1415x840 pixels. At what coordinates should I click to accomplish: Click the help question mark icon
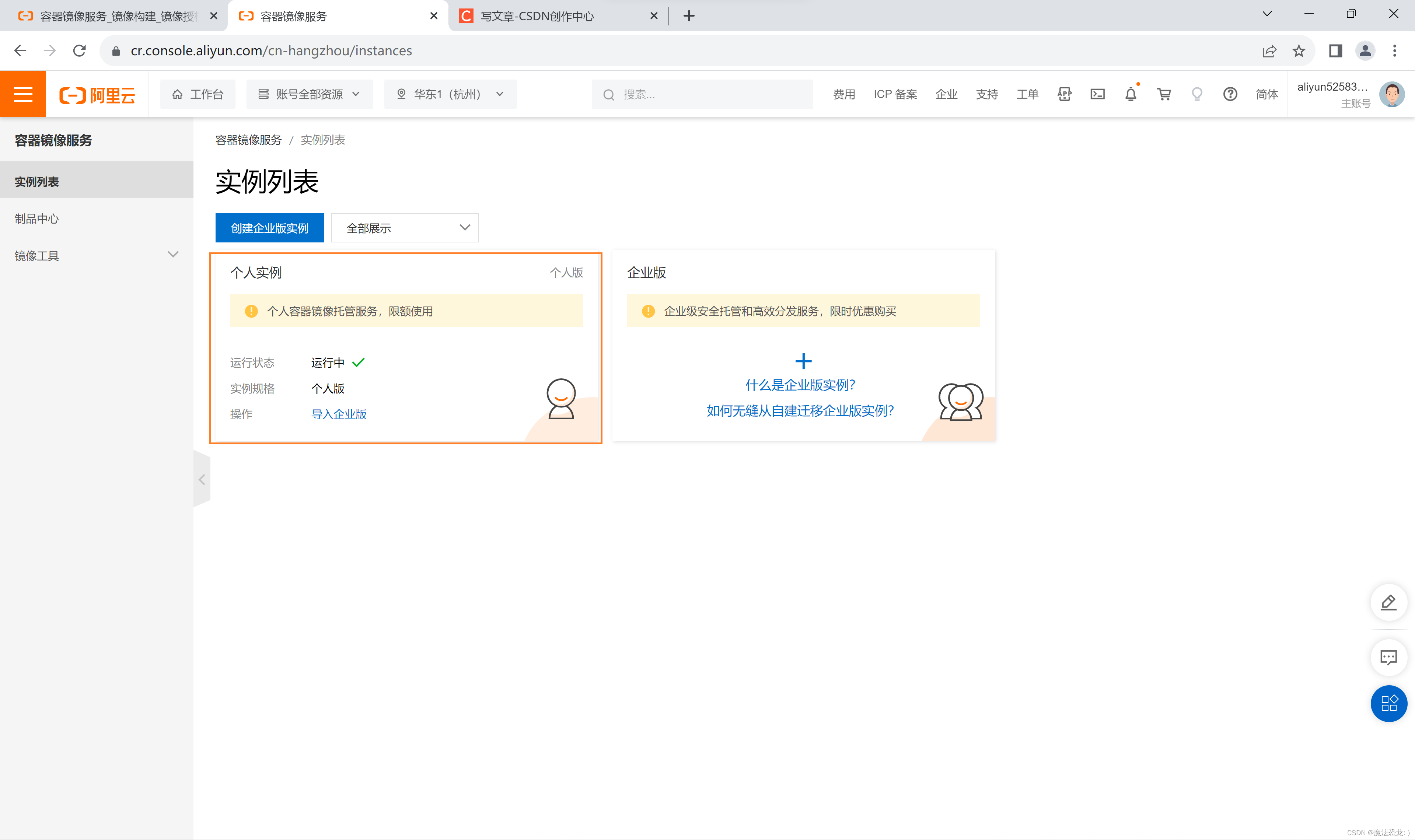(1230, 94)
